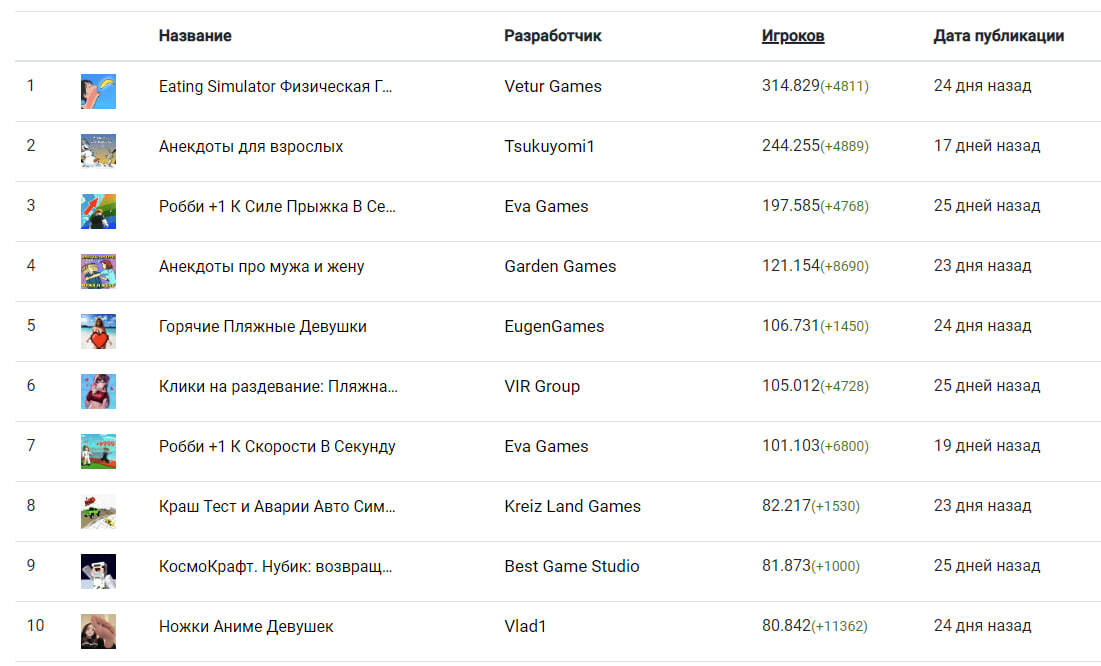Open developer Vetur Games
1101x666 pixels.
click(x=553, y=86)
